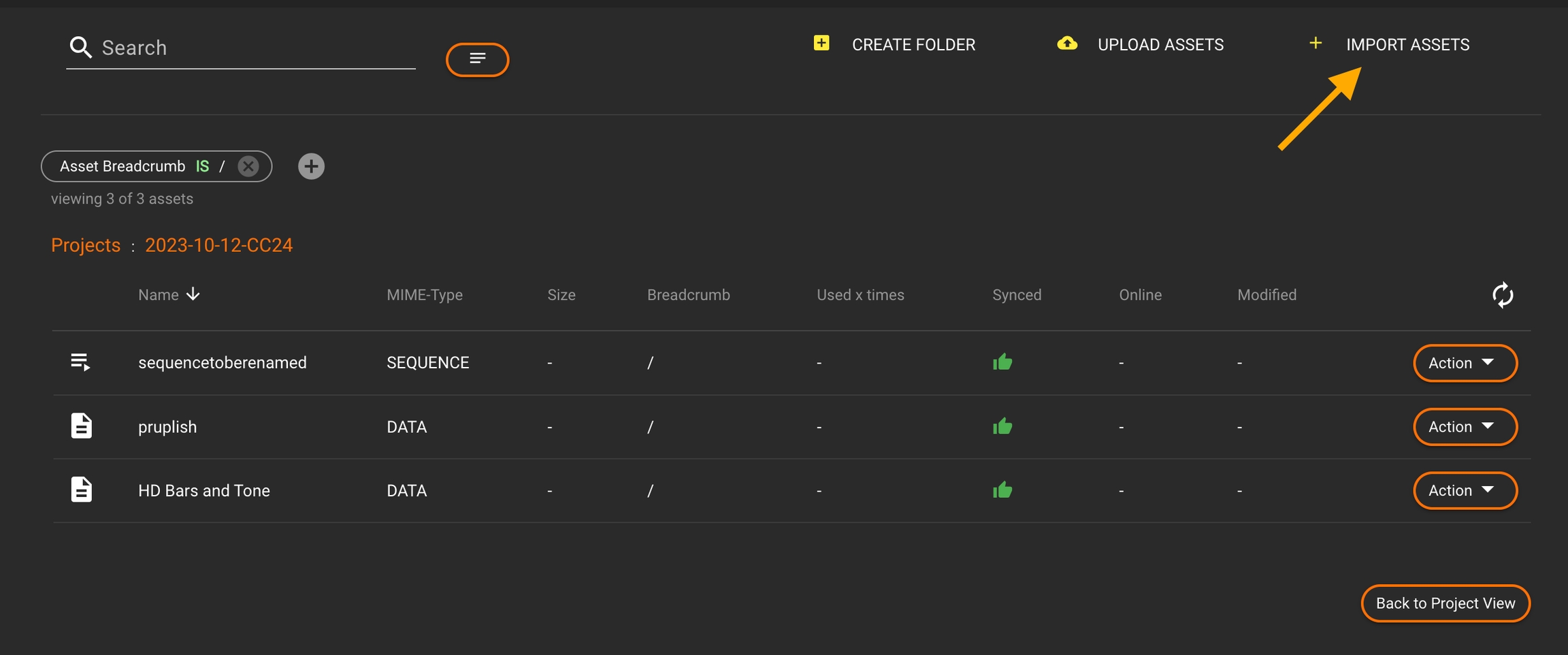Refresh the asset list
1568x655 pixels.
pyautogui.click(x=1503, y=295)
